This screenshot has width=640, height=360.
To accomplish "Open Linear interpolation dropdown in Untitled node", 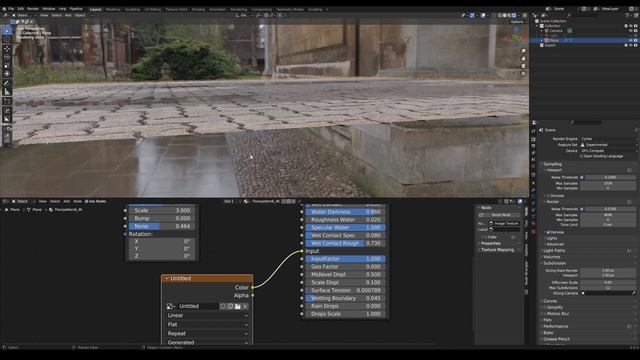I will 207,316.
